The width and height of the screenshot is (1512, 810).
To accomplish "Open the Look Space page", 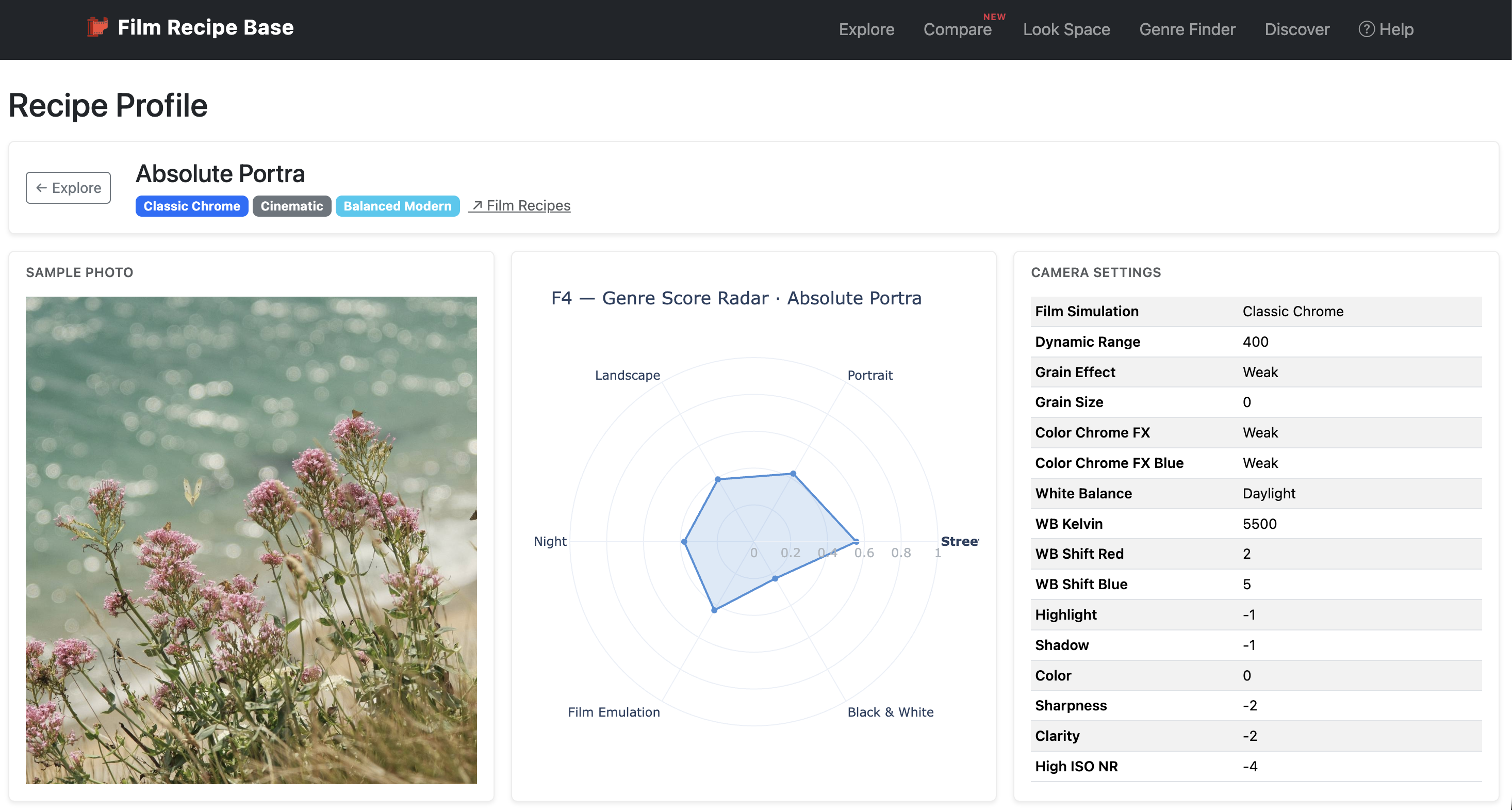I will [x=1066, y=29].
